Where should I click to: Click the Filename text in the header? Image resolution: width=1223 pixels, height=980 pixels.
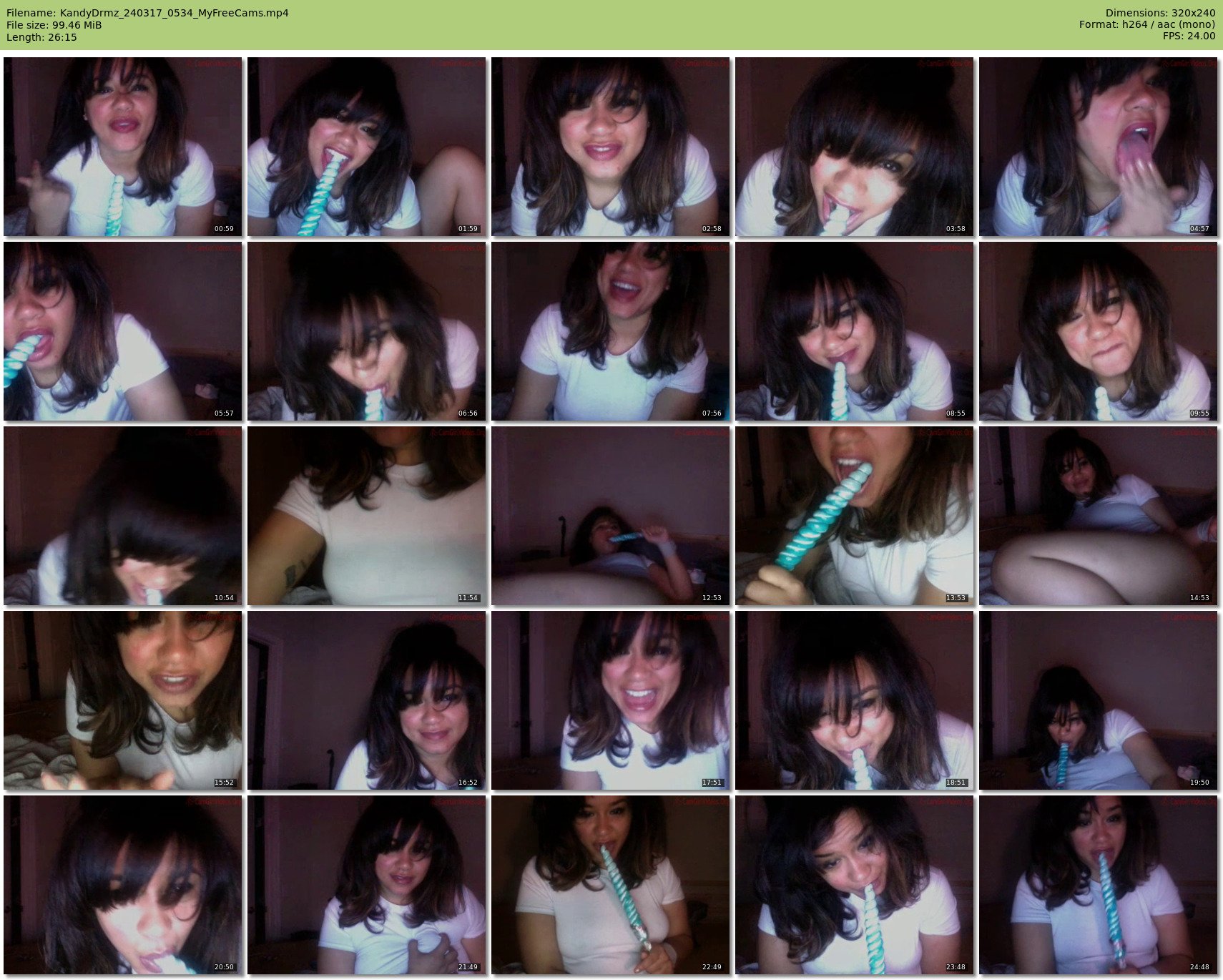pyautogui.click(x=147, y=13)
